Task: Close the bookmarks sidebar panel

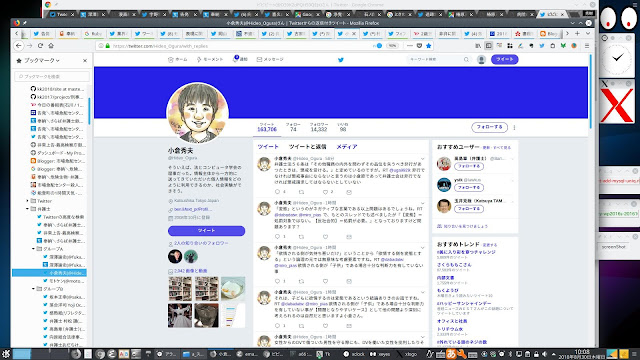Action: [x=85, y=60]
